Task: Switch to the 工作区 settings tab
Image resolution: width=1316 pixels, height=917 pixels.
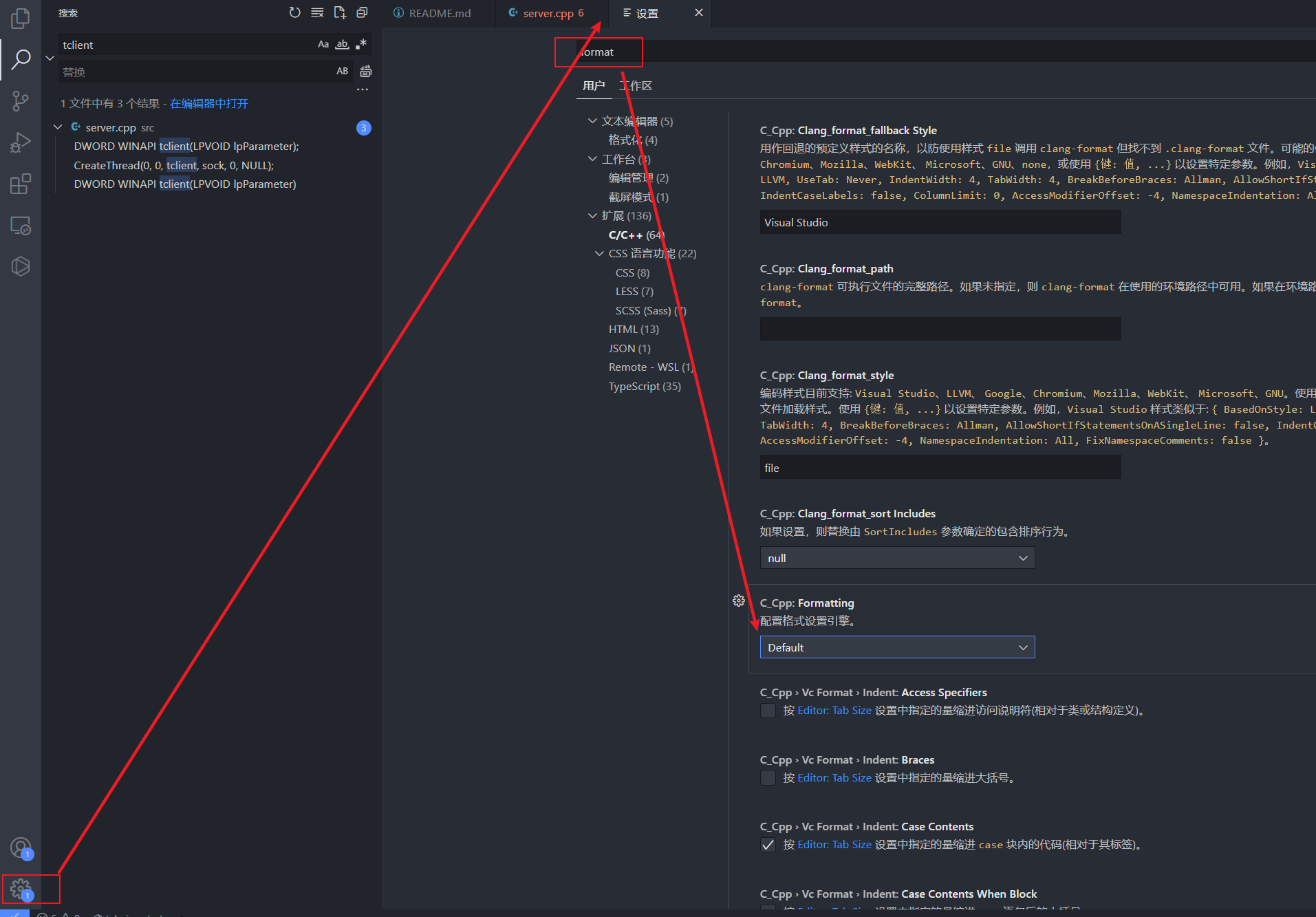Action: (x=634, y=85)
